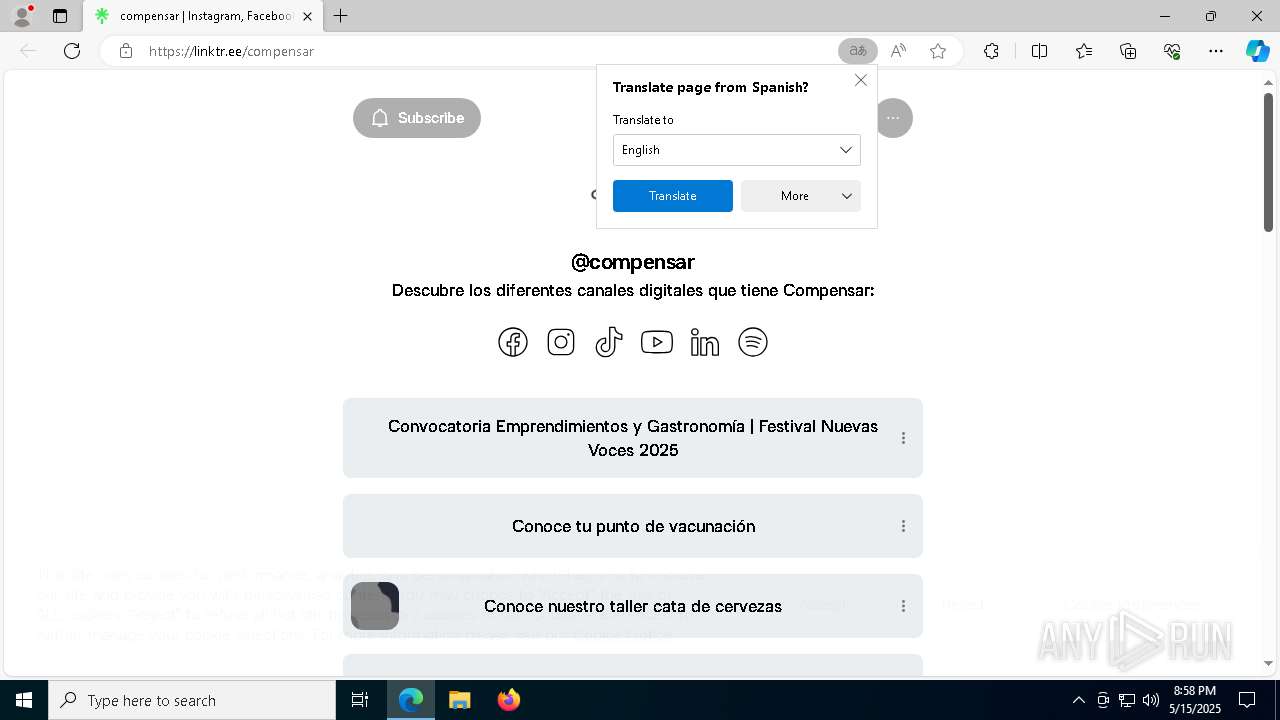Close the compensar tab

click(x=307, y=16)
